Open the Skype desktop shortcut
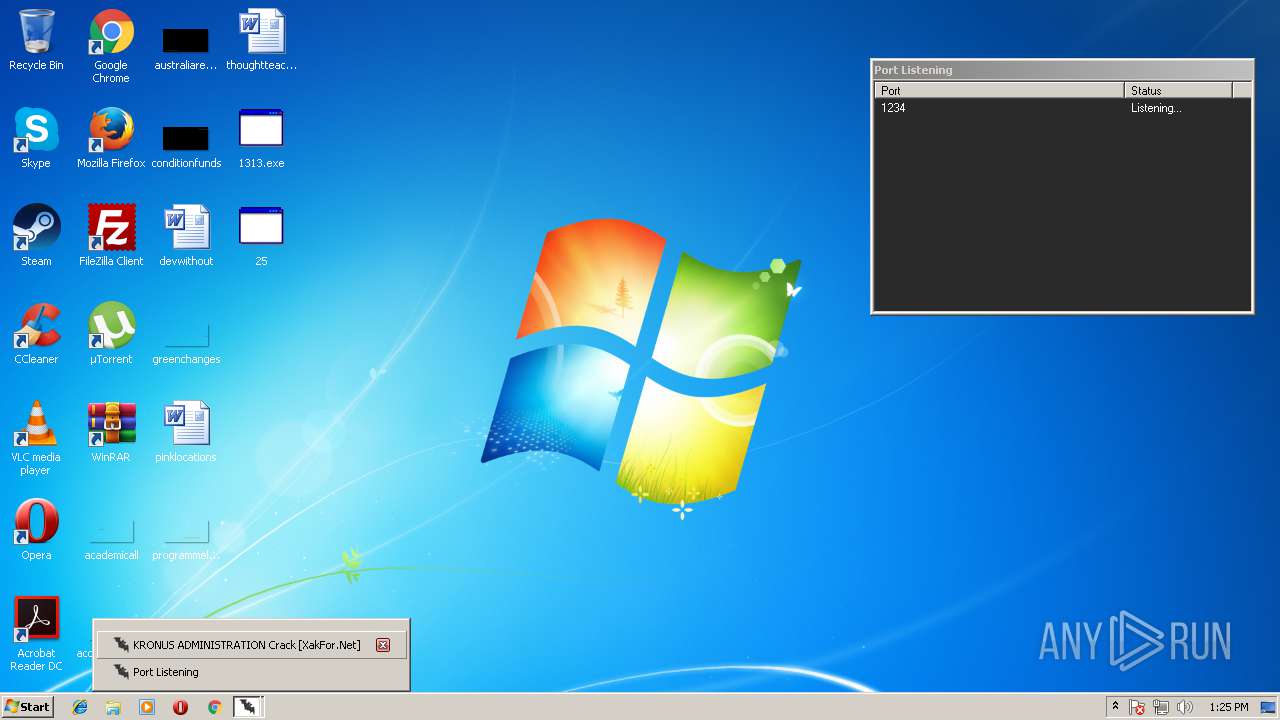The height and width of the screenshot is (720, 1280). point(36,139)
